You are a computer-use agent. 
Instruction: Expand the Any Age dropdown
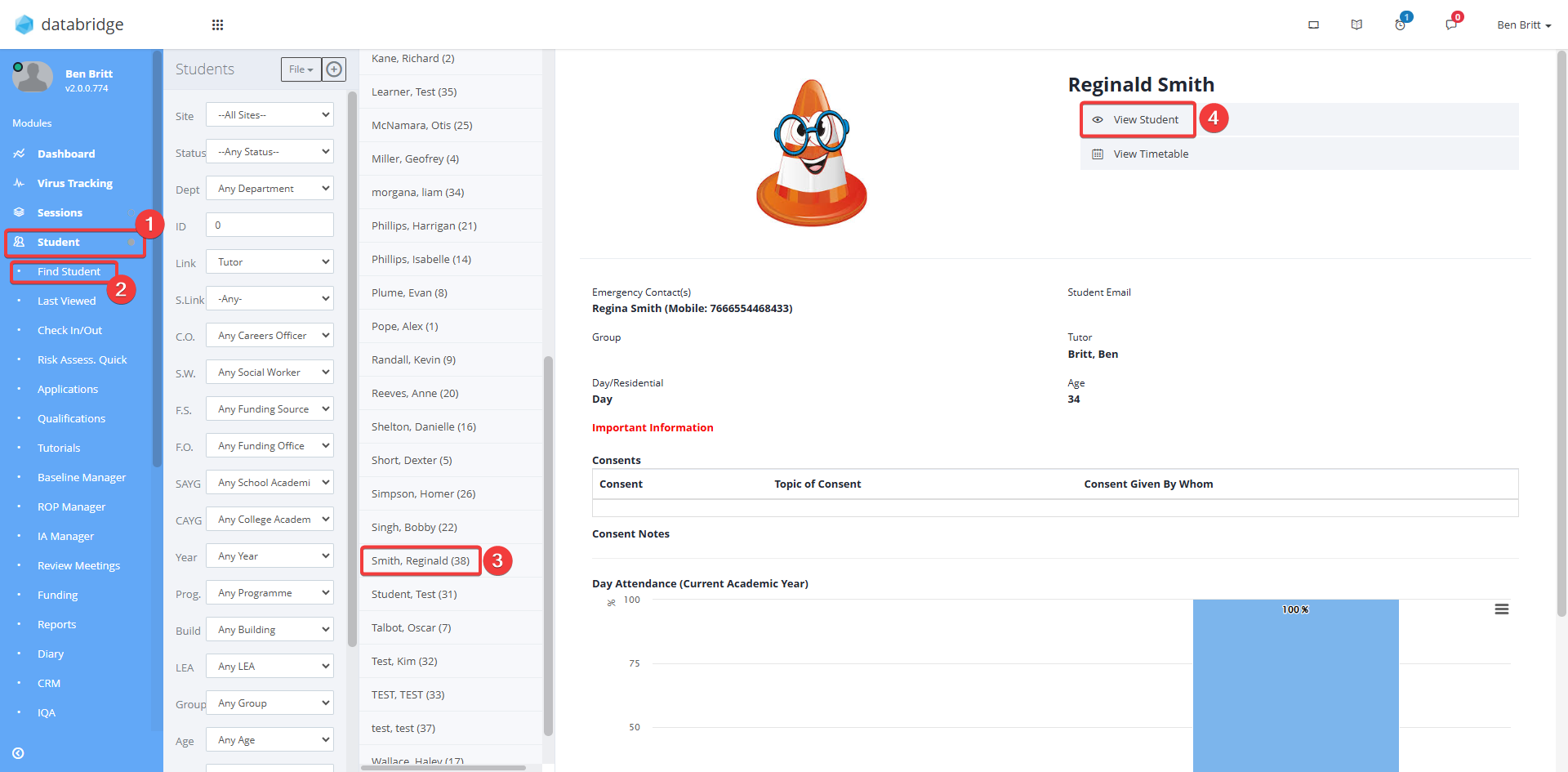(269, 740)
